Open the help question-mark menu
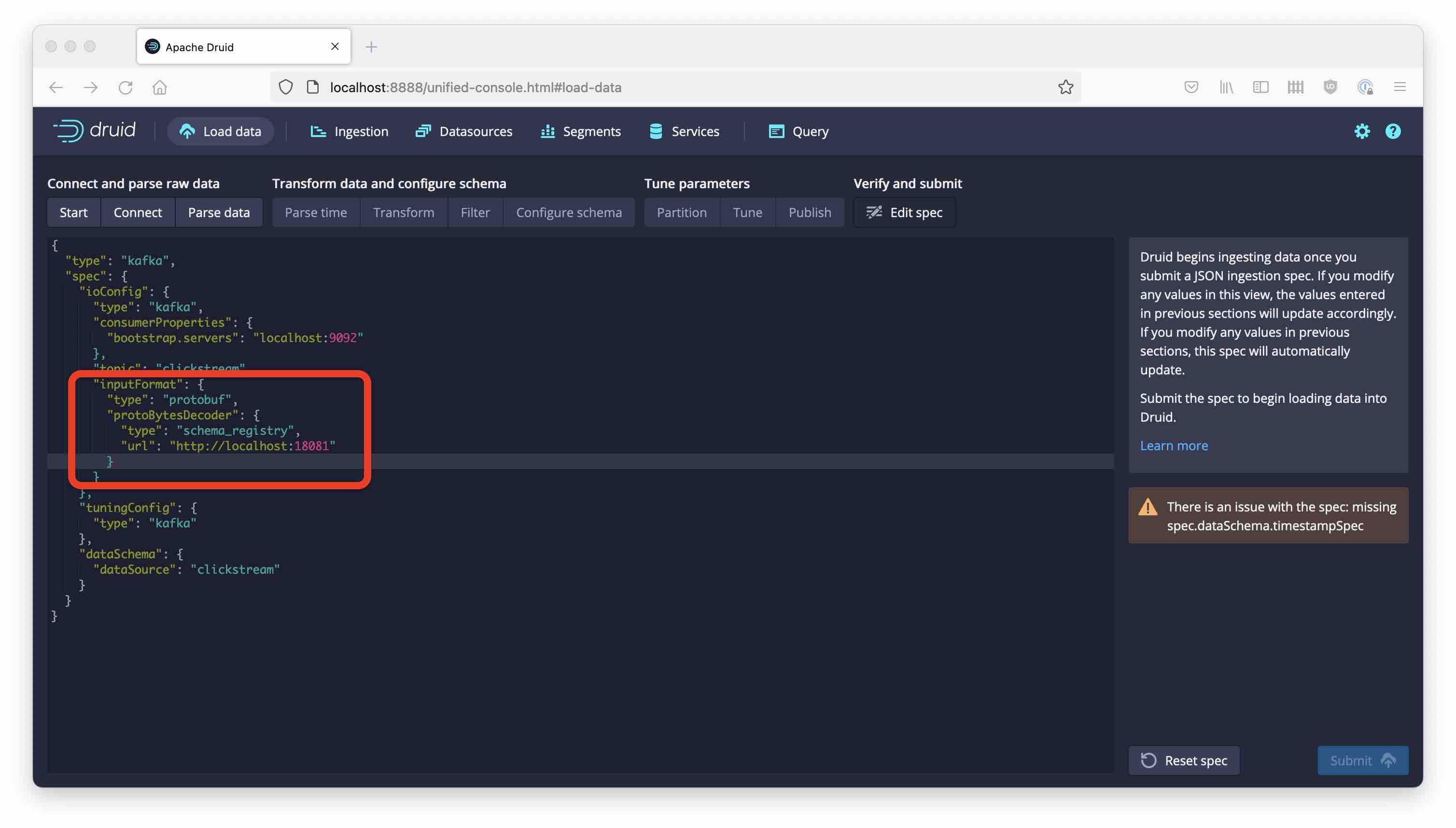 (x=1392, y=131)
